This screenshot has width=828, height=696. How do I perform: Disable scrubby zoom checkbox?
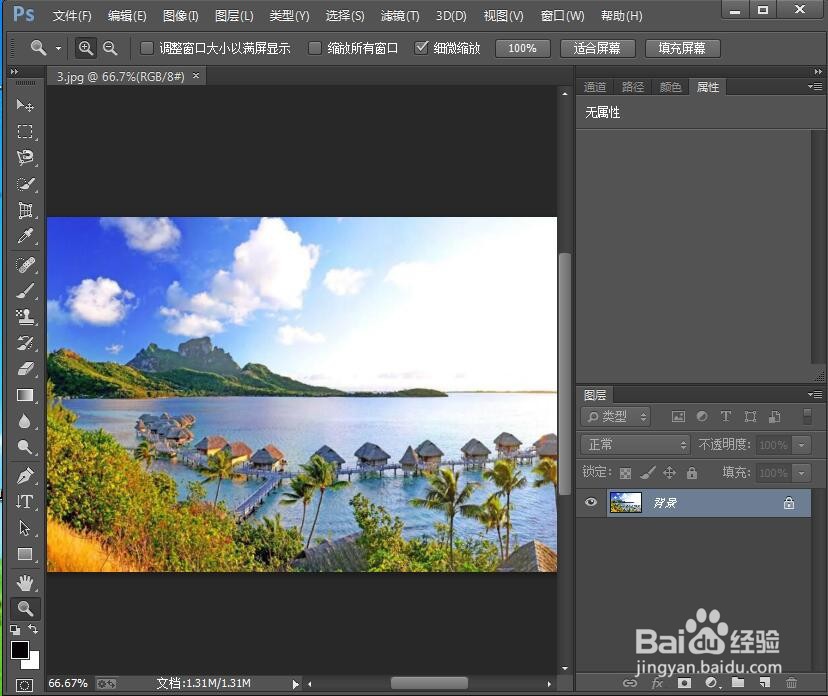click(421, 48)
